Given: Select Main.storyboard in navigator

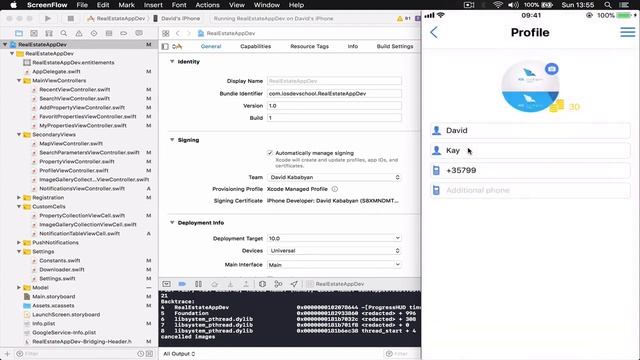Looking at the screenshot, I should coord(53,296).
